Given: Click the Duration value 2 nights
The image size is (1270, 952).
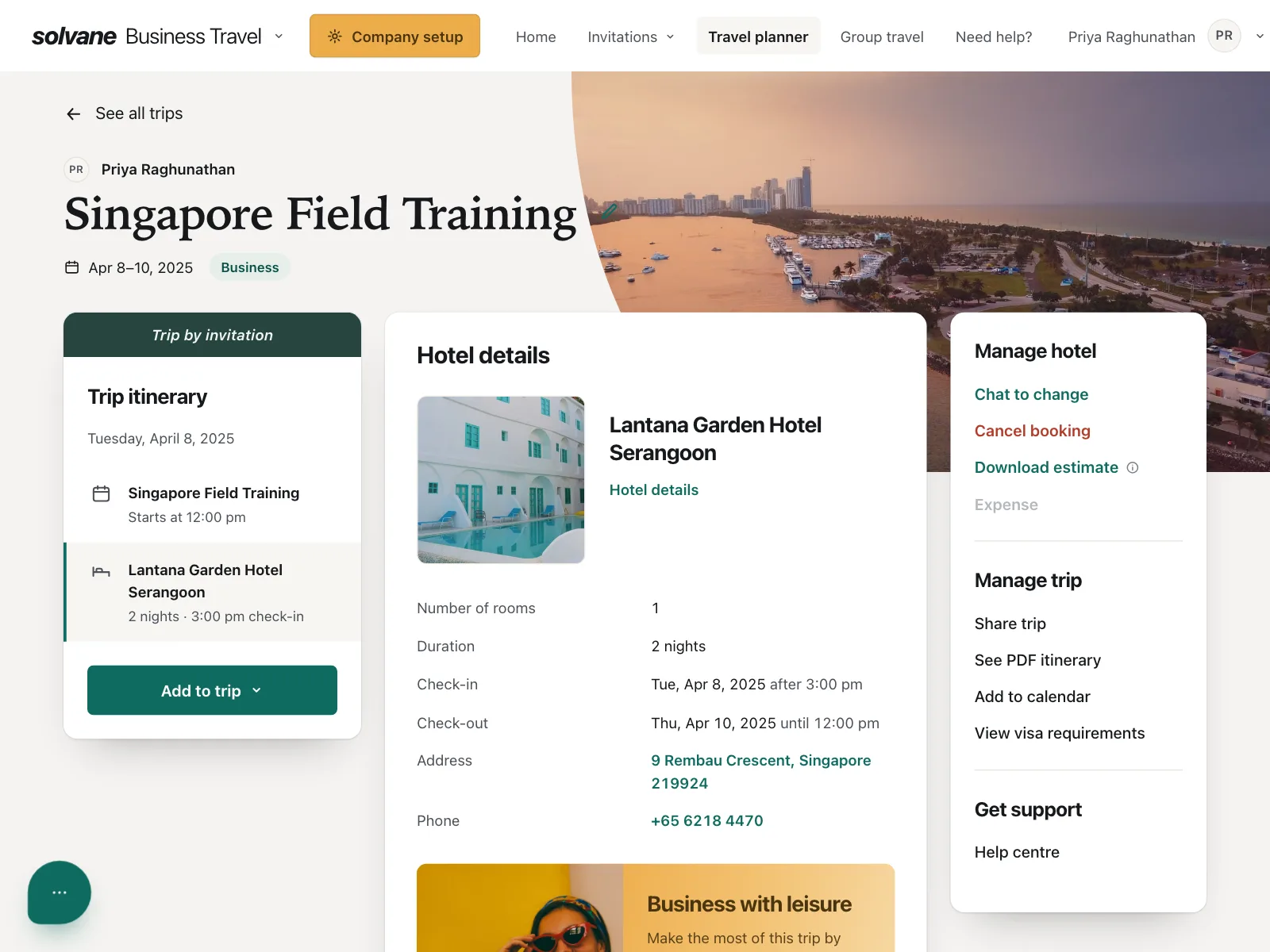Looking at the screenshot, I should coord(678,647).
